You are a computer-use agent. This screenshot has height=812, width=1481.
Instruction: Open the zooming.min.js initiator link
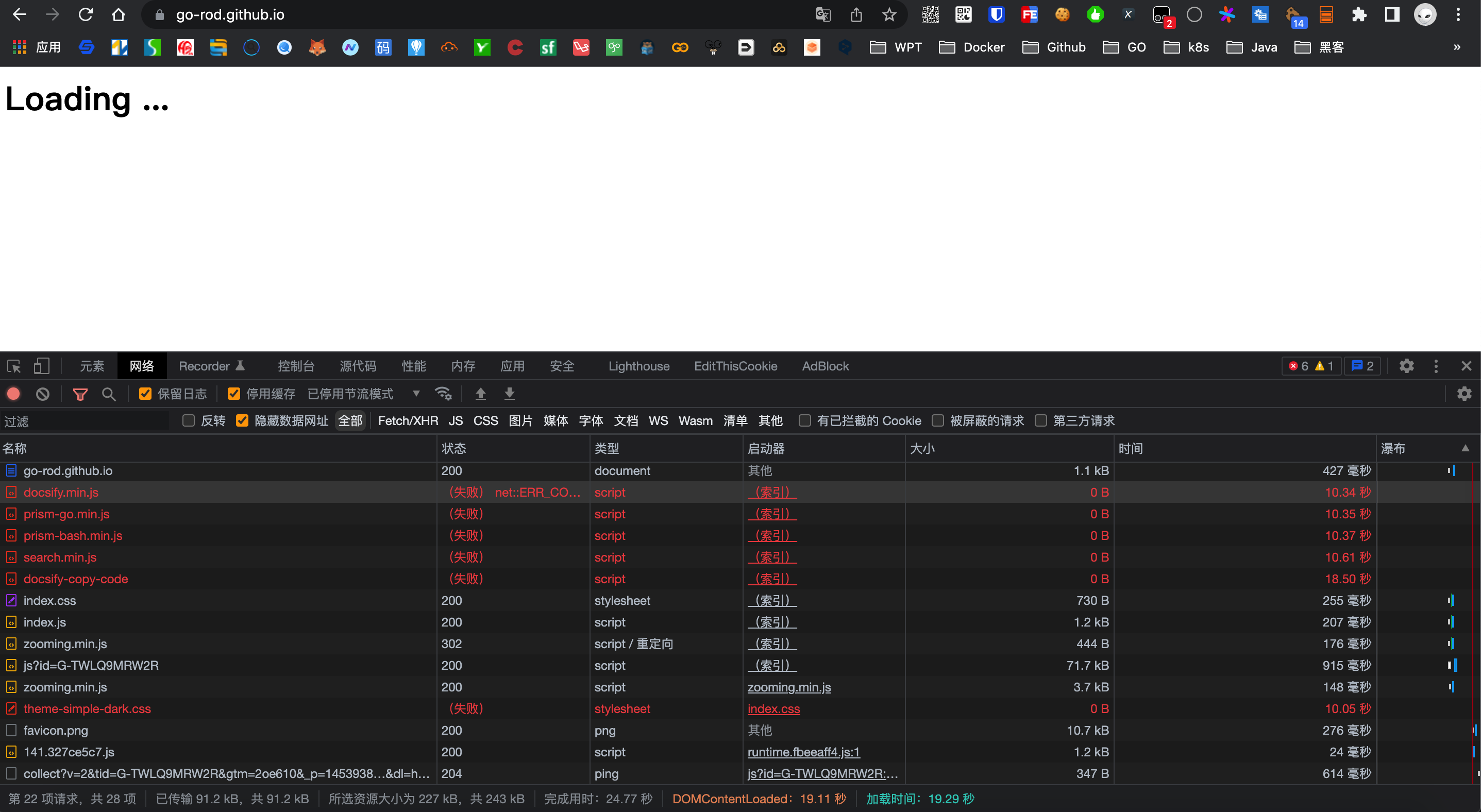(789, 687)
